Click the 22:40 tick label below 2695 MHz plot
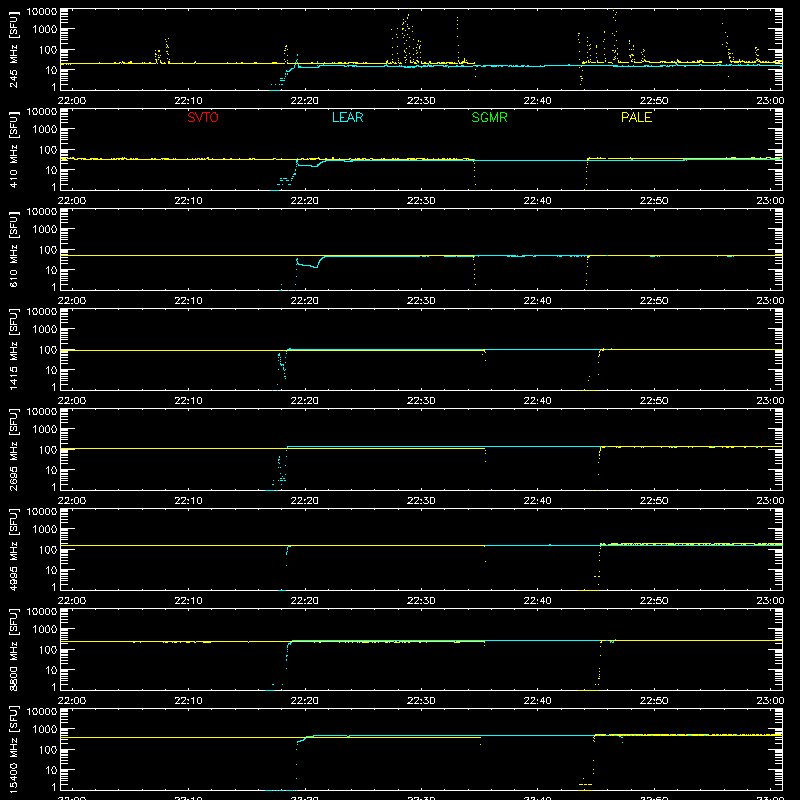 pos(537,501)
